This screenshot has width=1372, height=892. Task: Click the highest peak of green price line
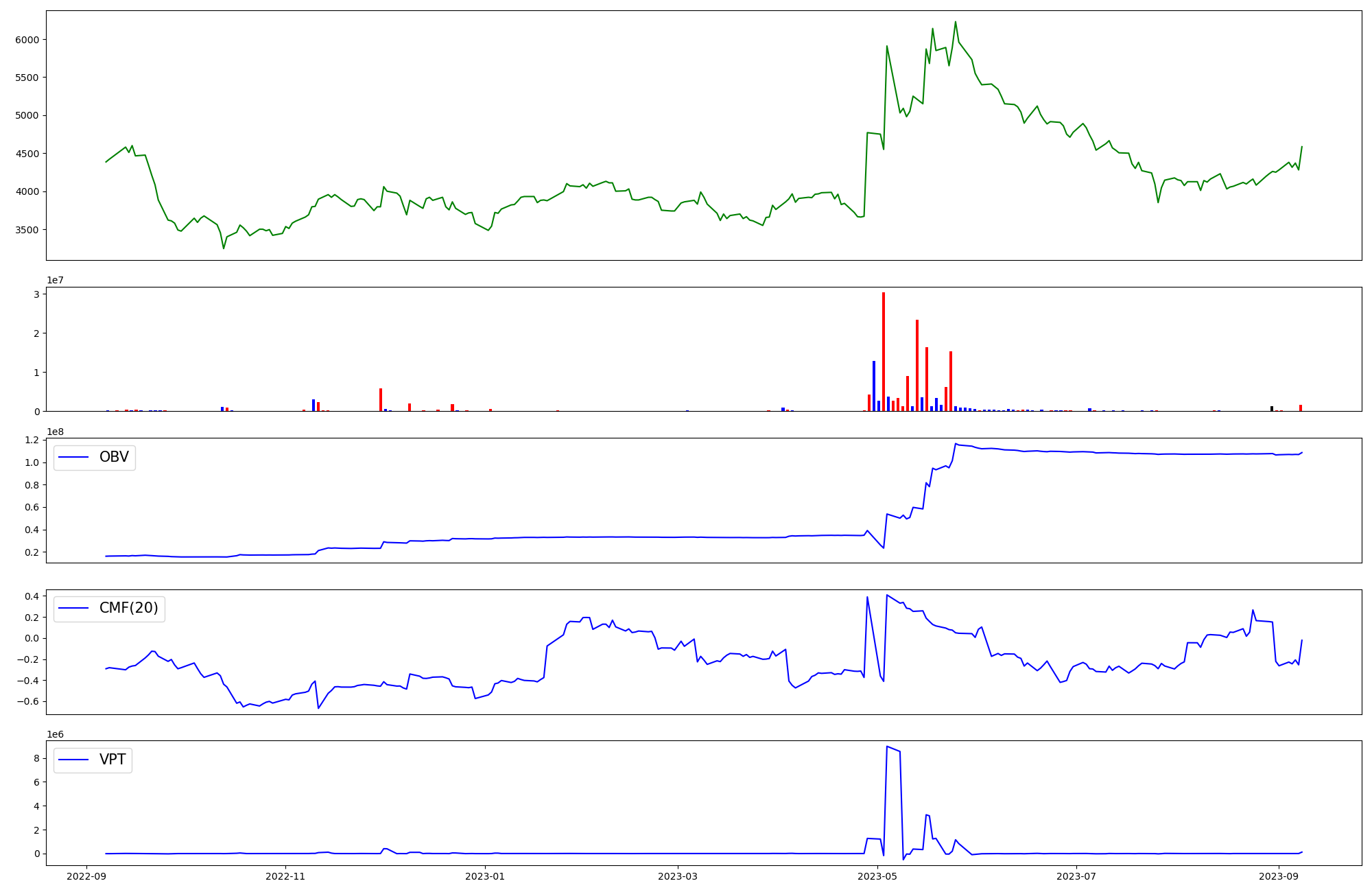point(955,22)
